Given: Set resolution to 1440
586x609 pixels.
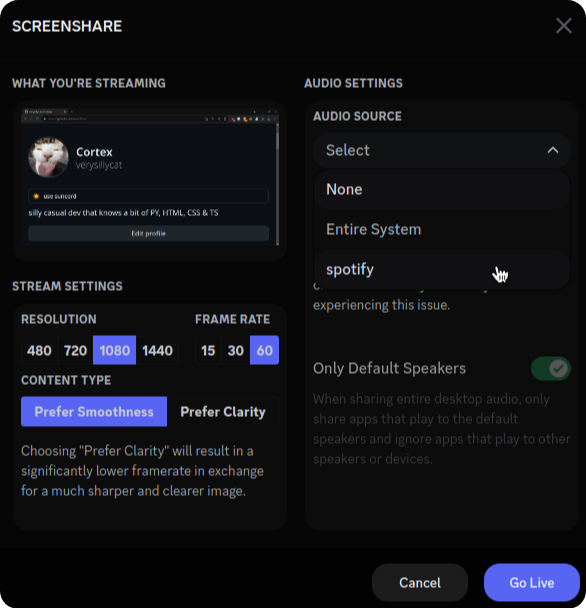Looking at the screenshot, I should (x=157, y=350).
